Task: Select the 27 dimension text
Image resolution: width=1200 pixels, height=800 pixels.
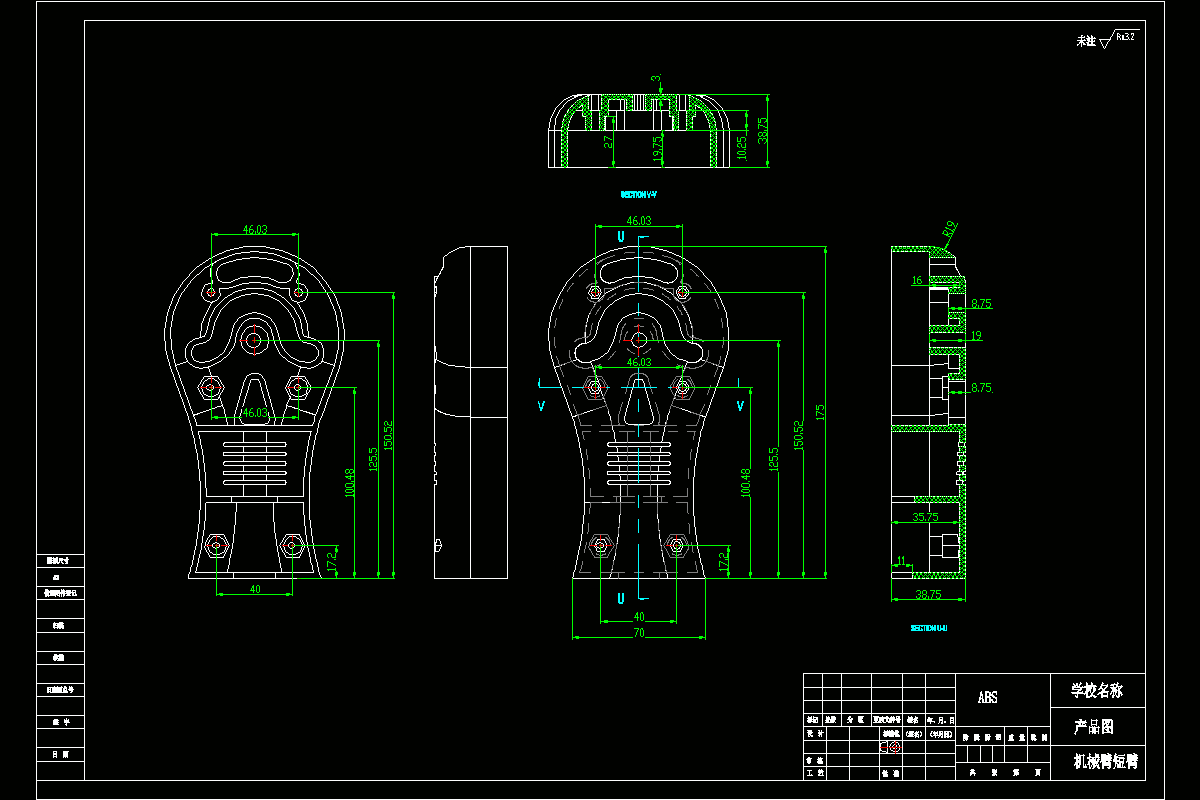Action: pos(608,143)
